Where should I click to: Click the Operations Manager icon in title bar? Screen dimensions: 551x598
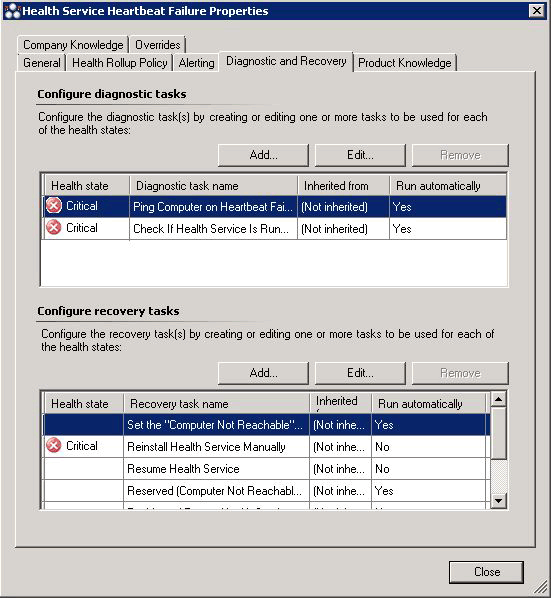[x=12, y=11]
